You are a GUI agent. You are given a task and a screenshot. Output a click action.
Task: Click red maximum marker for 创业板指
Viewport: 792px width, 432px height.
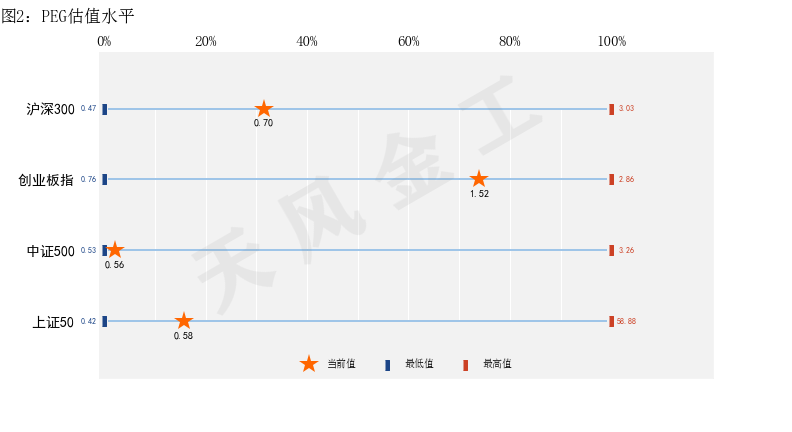click(612, 179)
